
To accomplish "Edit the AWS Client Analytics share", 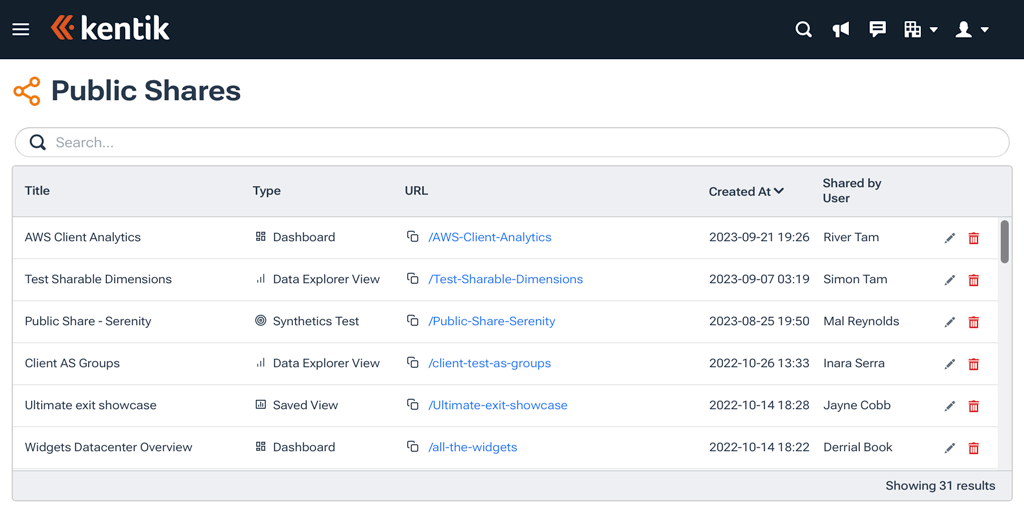I will click(x=950, y=238).
